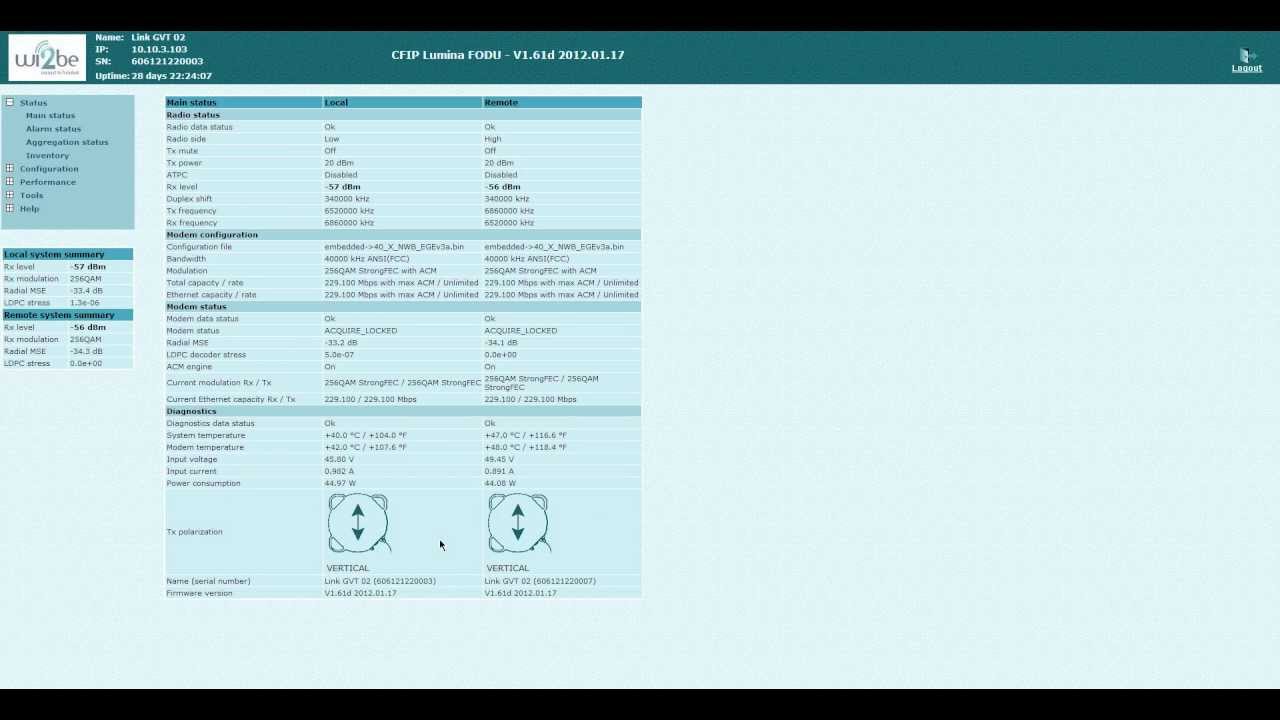Open Aggregation status page
This screenshot has width=1280, height=720.
pos(67,142)
